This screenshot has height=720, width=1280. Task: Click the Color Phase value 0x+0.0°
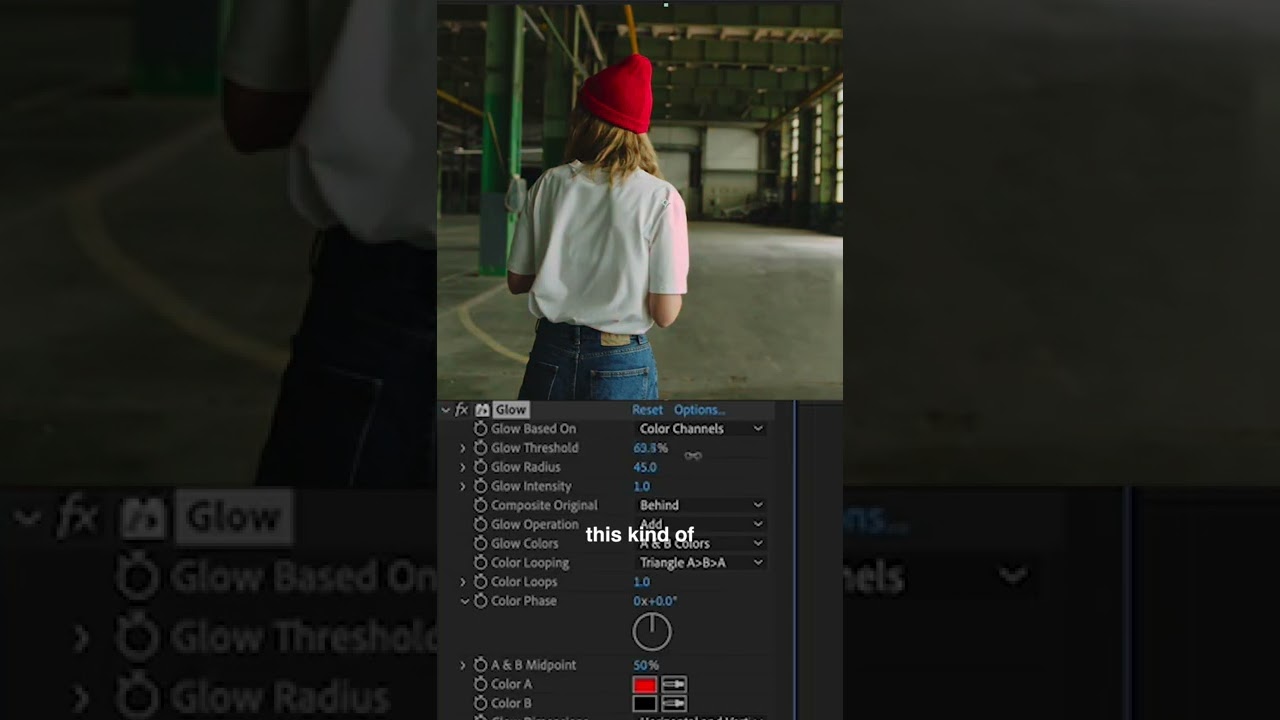[655, 601]
